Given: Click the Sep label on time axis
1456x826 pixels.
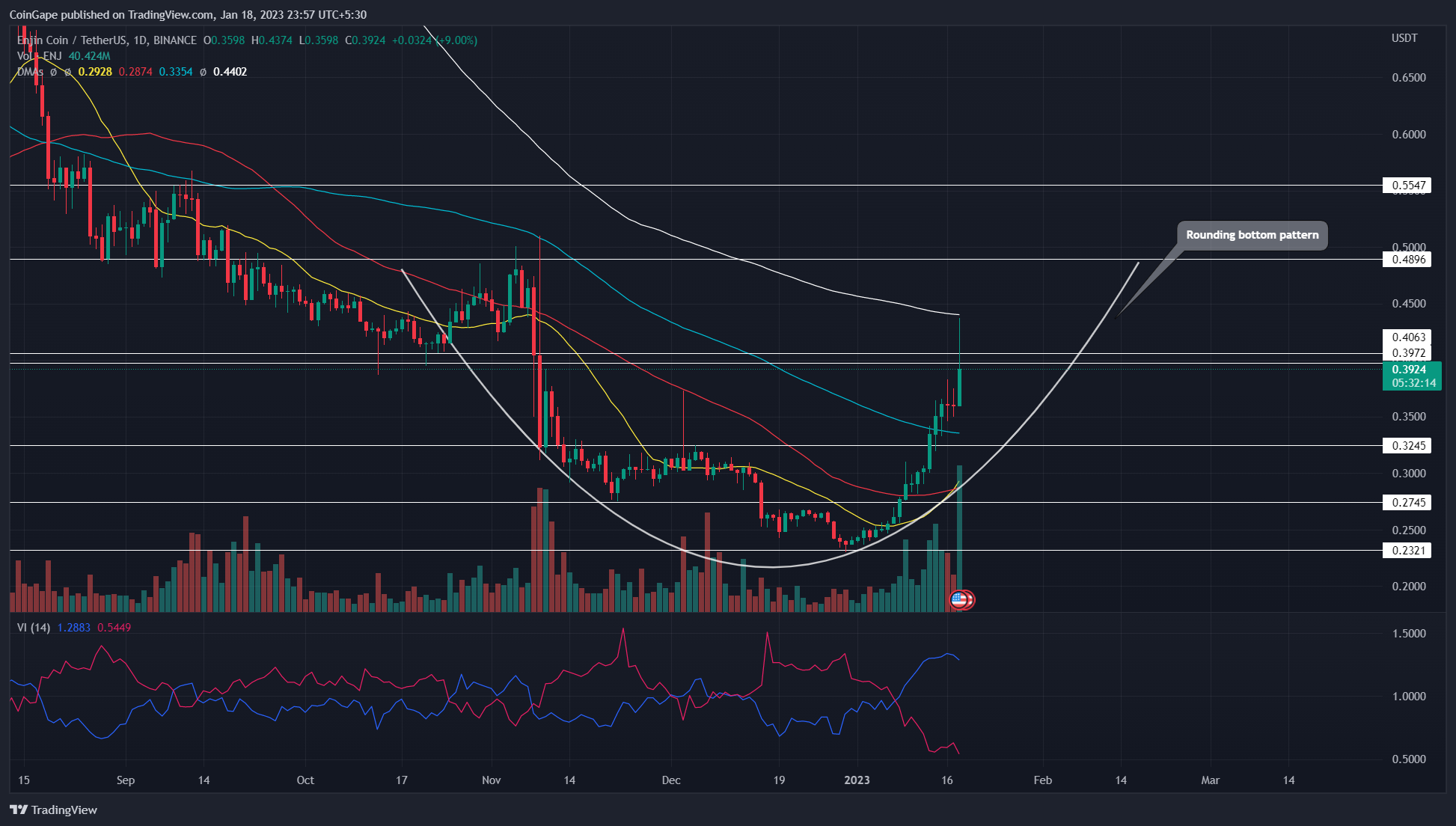Looking at the screenshot, I should (126, 780).
